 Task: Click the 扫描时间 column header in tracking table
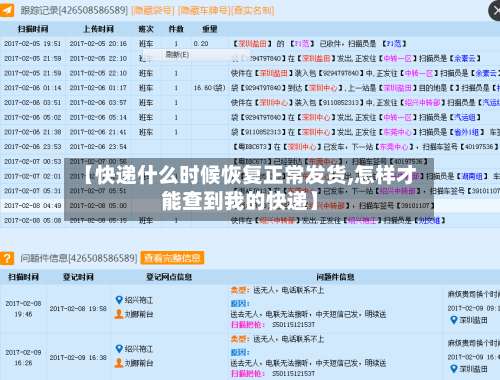pyautogui.click(x=33, y=29)
